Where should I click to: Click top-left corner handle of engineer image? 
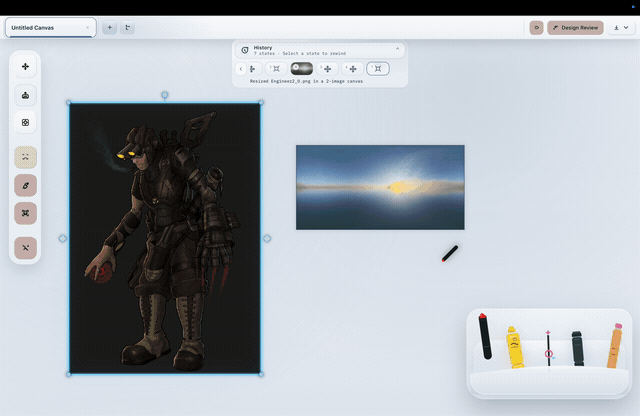click(x=69, y=103)
